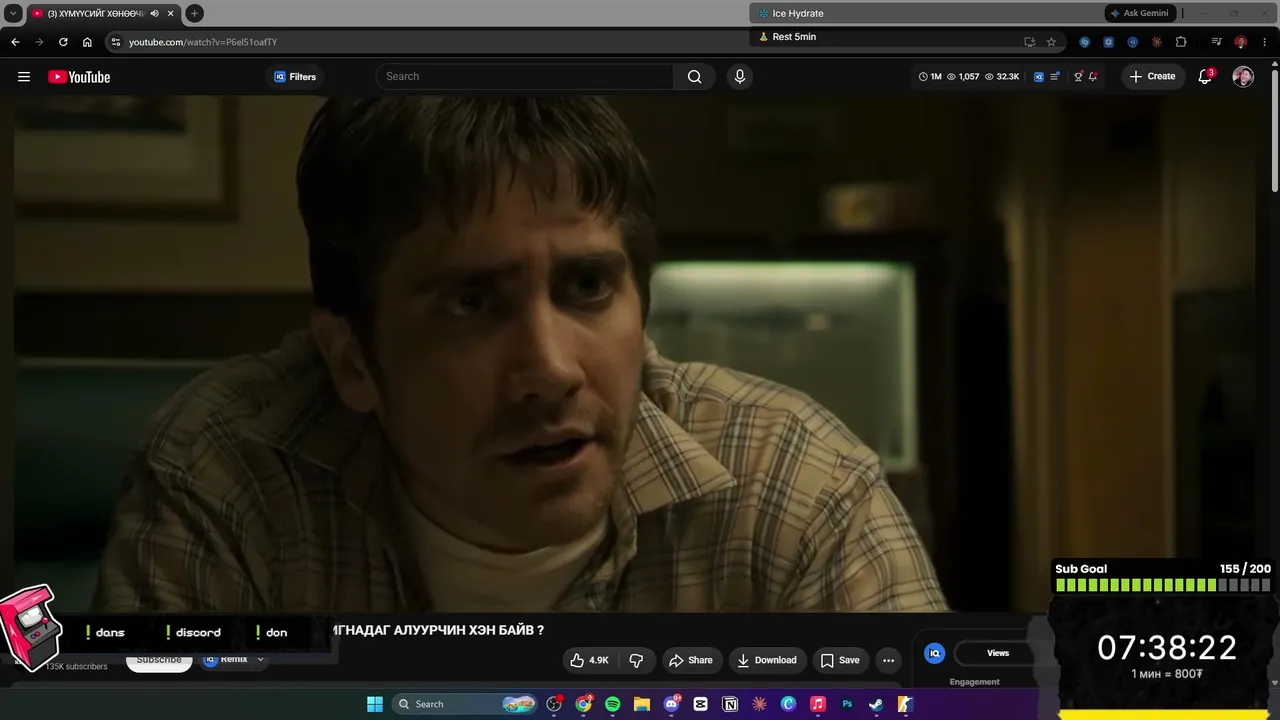
Task: Open Discord from the taskbar
Action: coord(671,704)
